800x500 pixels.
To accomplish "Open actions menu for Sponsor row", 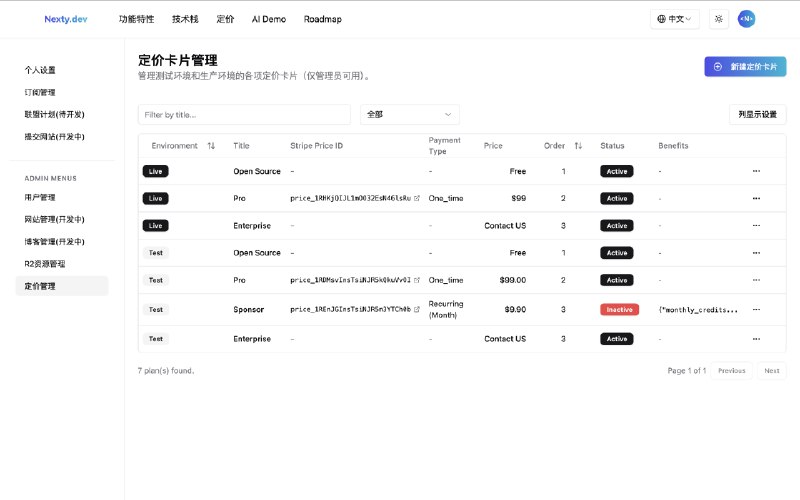I will click(x=756, y=310).
